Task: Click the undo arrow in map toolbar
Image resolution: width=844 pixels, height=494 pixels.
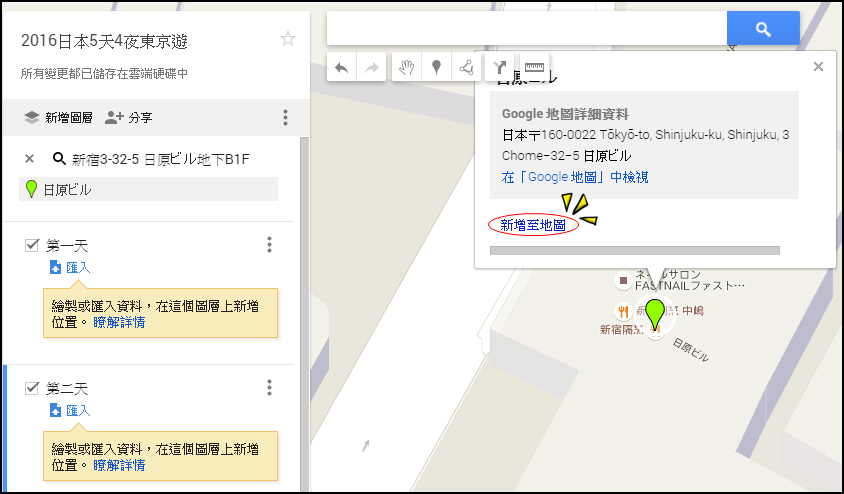Action: pyautogui.click(x=342, y=68)
